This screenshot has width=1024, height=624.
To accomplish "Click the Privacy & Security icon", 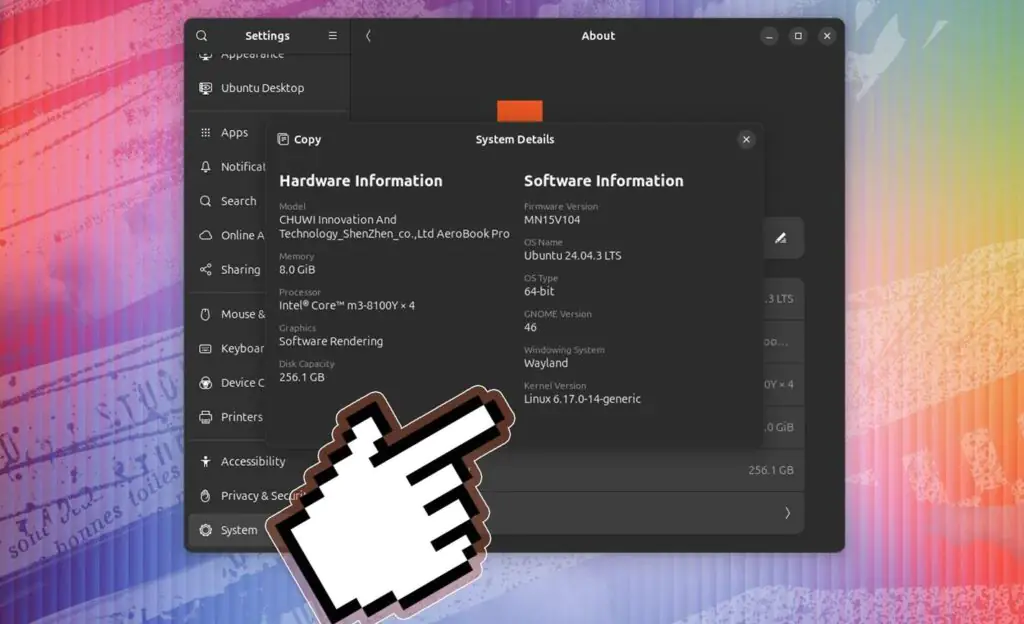I will [x=204, y=496].
